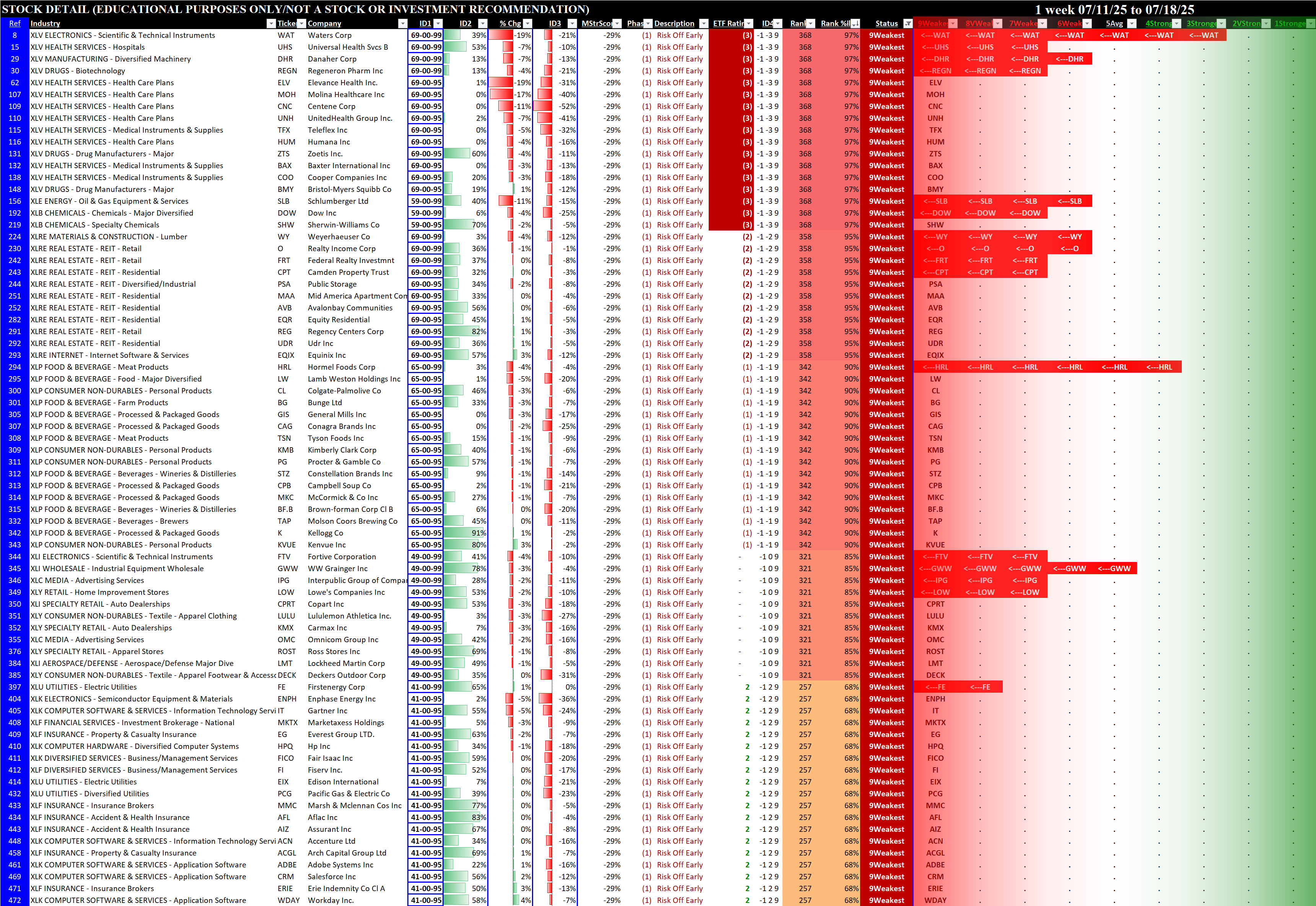The width and height of the screenshot is (1316, 906).
Task: Open the Description column filter dropdown
Action: tap(704, 23)
